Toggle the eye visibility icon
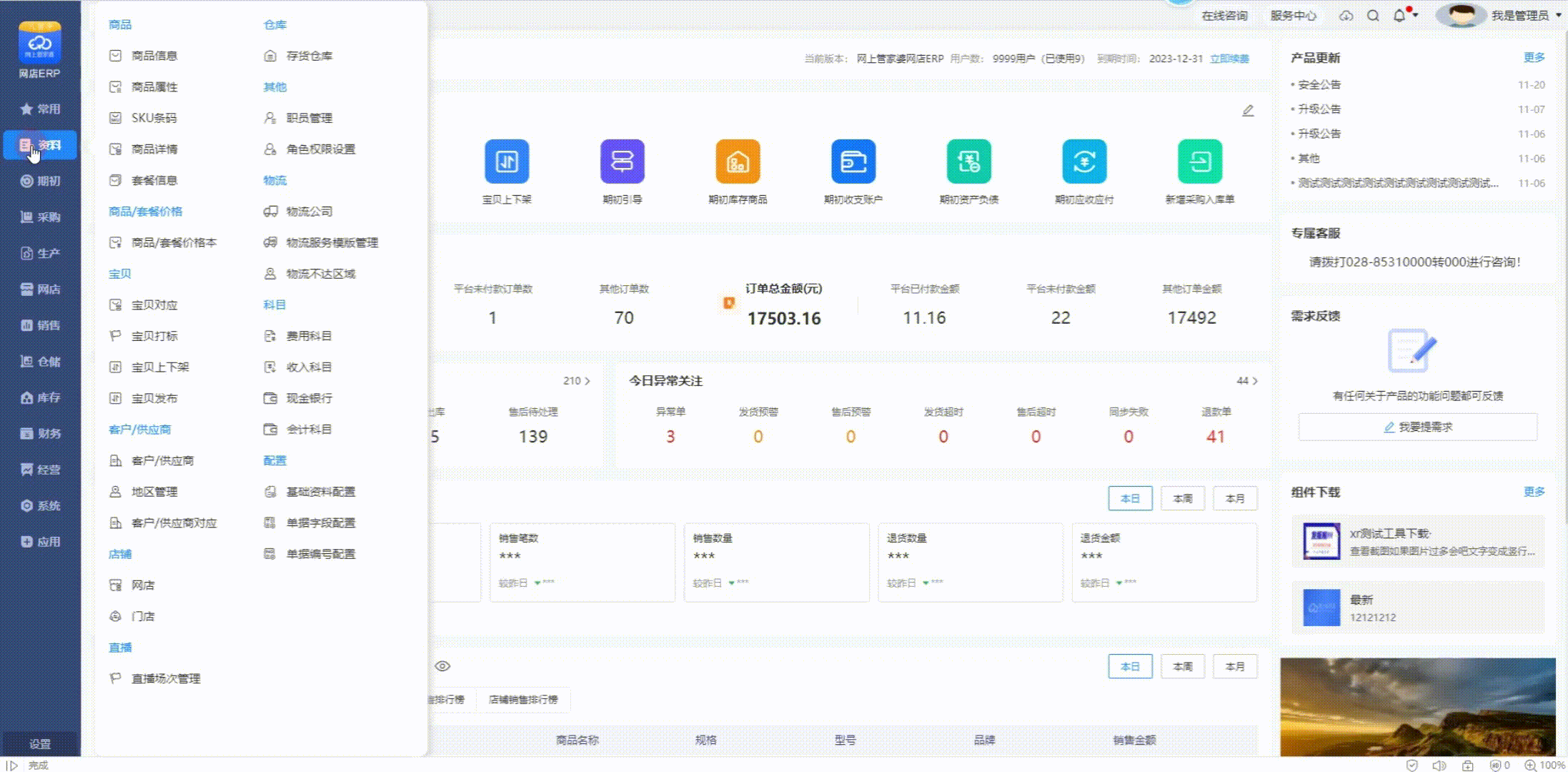 coord(442,666)
